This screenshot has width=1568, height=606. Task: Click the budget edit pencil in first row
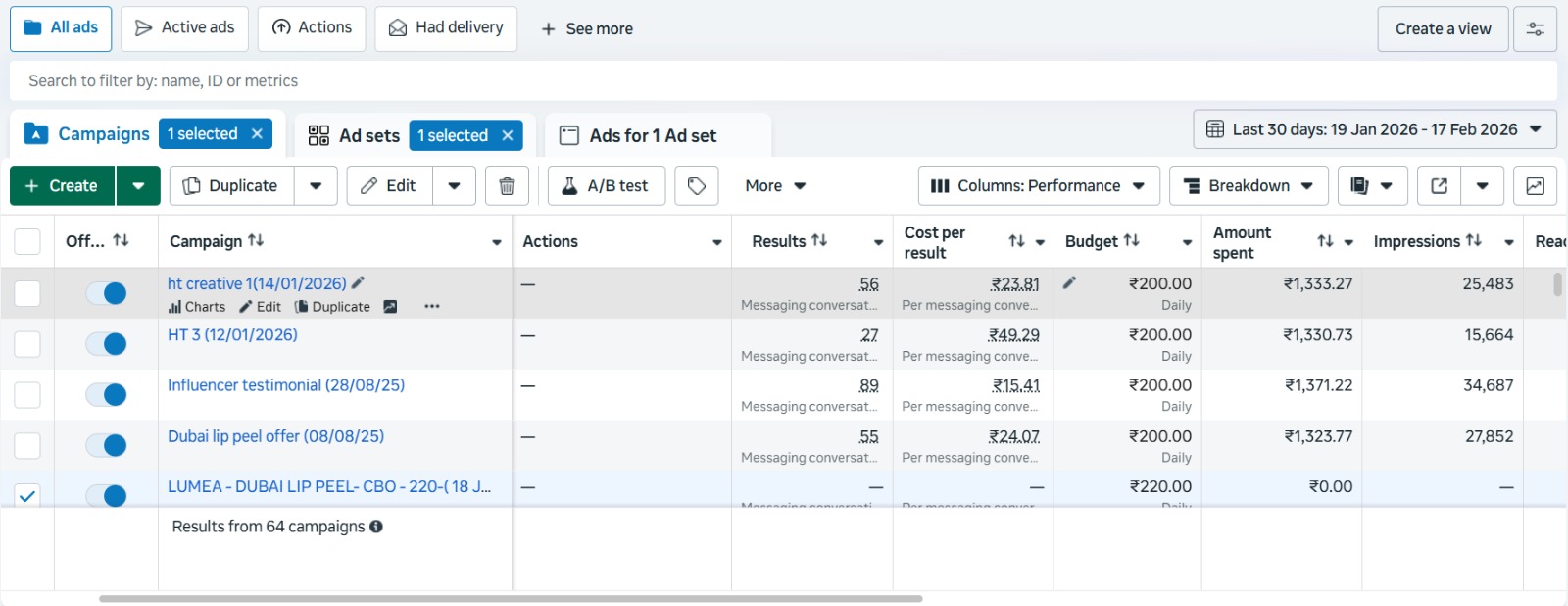click(x=1069, y=283)
